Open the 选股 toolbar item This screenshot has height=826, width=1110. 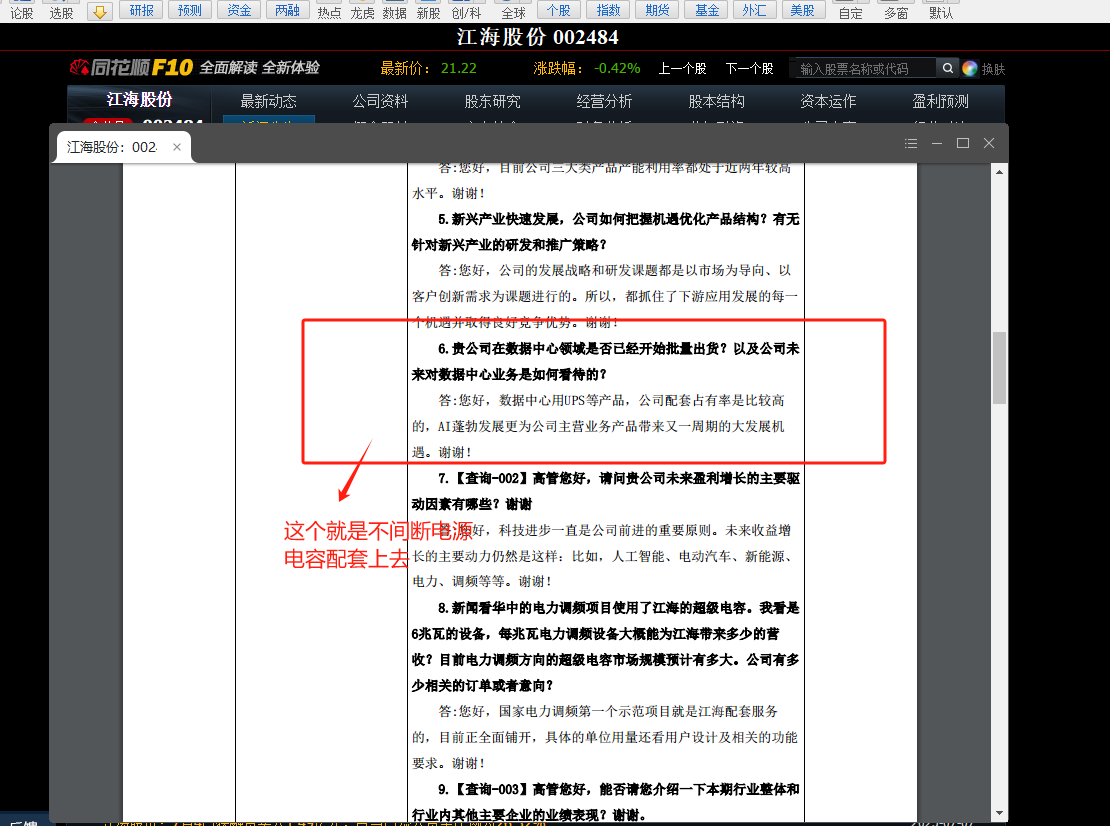coord(62,12)
